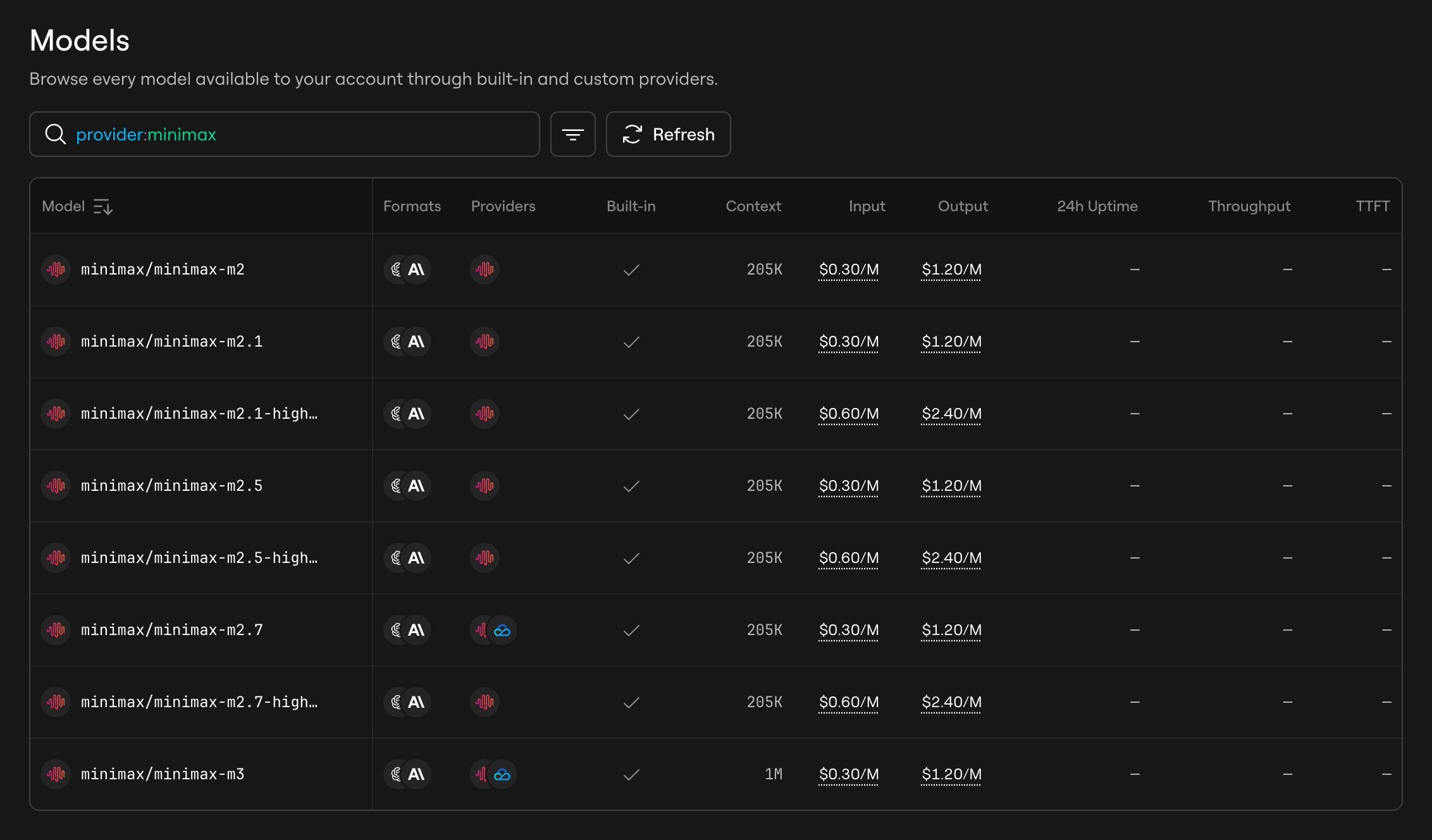Click the Input column header
Image resolution: width=1432 pixels, height=840 pixels.
867,206
